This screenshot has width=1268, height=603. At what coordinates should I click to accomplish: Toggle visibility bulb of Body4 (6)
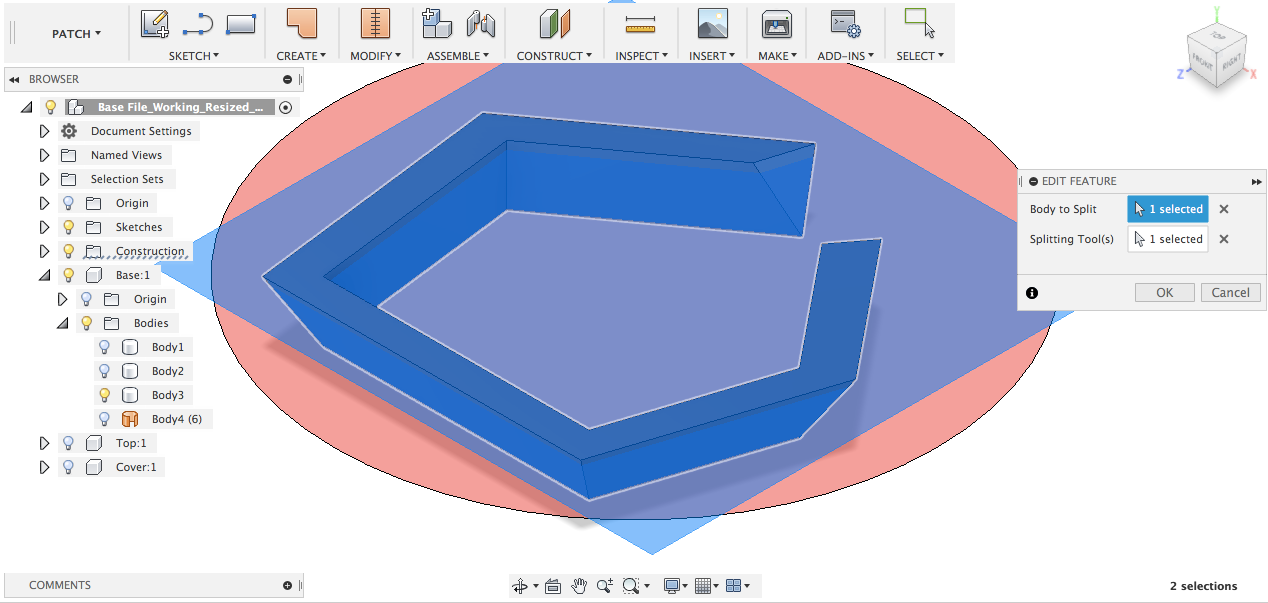point(104,419)
